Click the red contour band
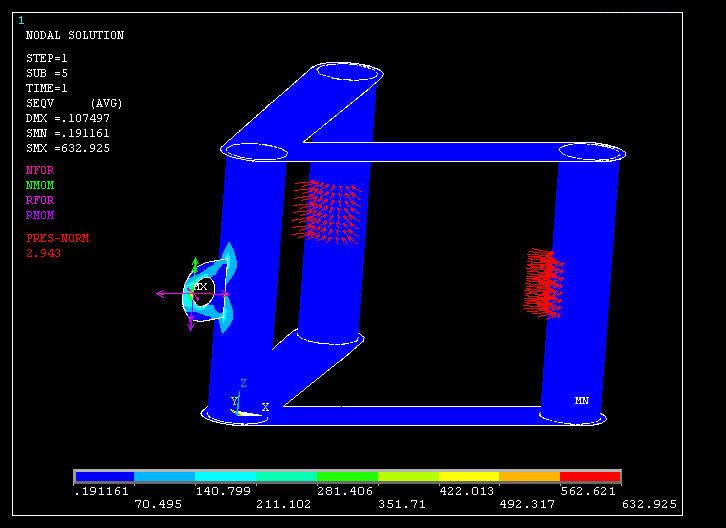This screenshot has width=726, height=528. point(590,476)
